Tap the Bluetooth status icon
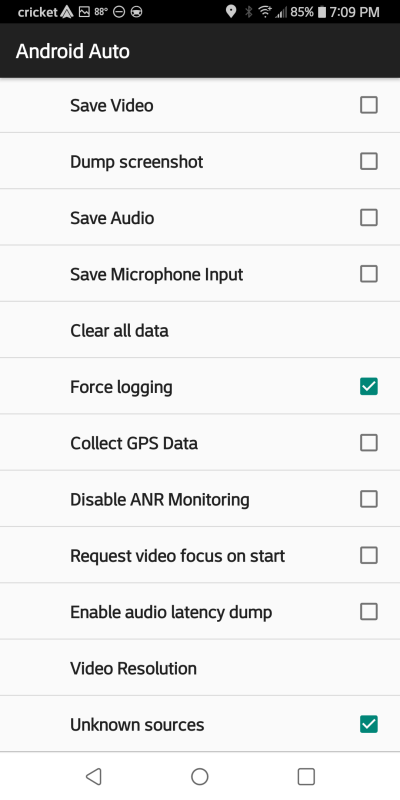 point(248,12)
